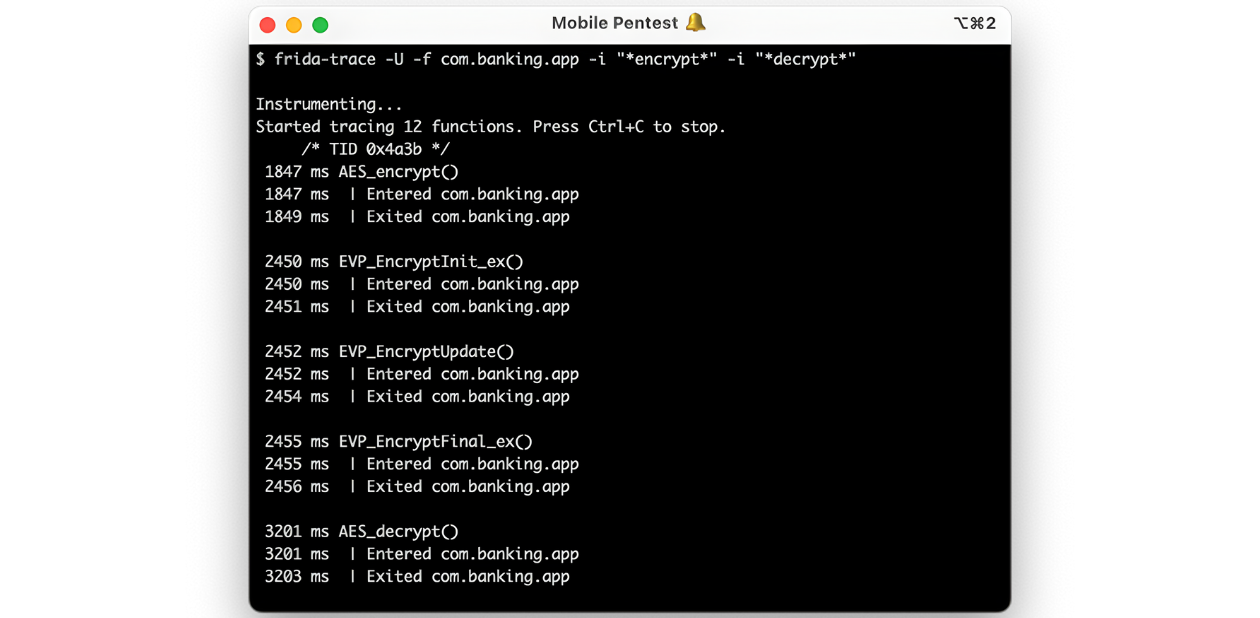Click the ⌥⌘2 shortcut indicator at top right
Viewport: 1260px width, 618px height.
[x=976, y=22]
